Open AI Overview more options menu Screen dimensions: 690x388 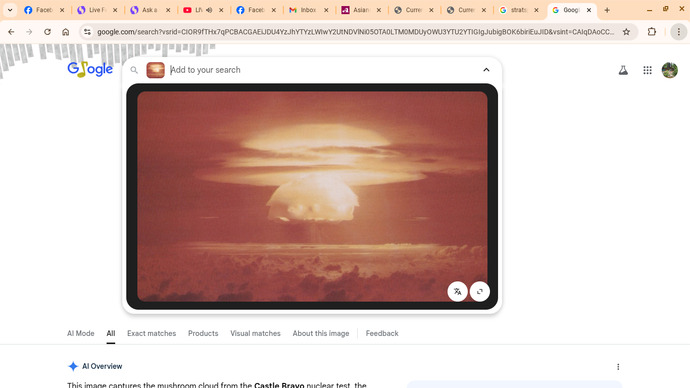[618, 366]
